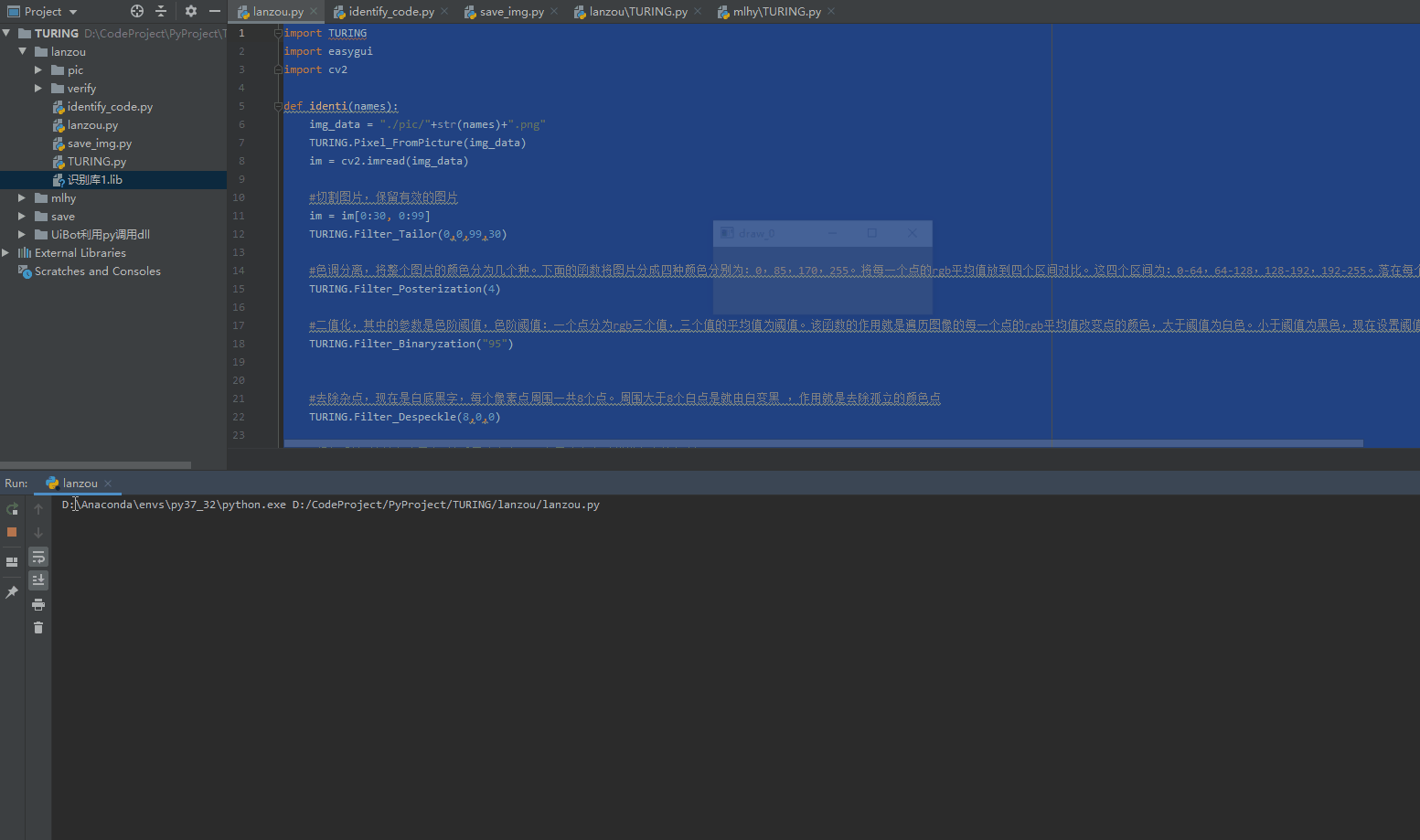Select Opened File with crosshair icon

point(136,11)
